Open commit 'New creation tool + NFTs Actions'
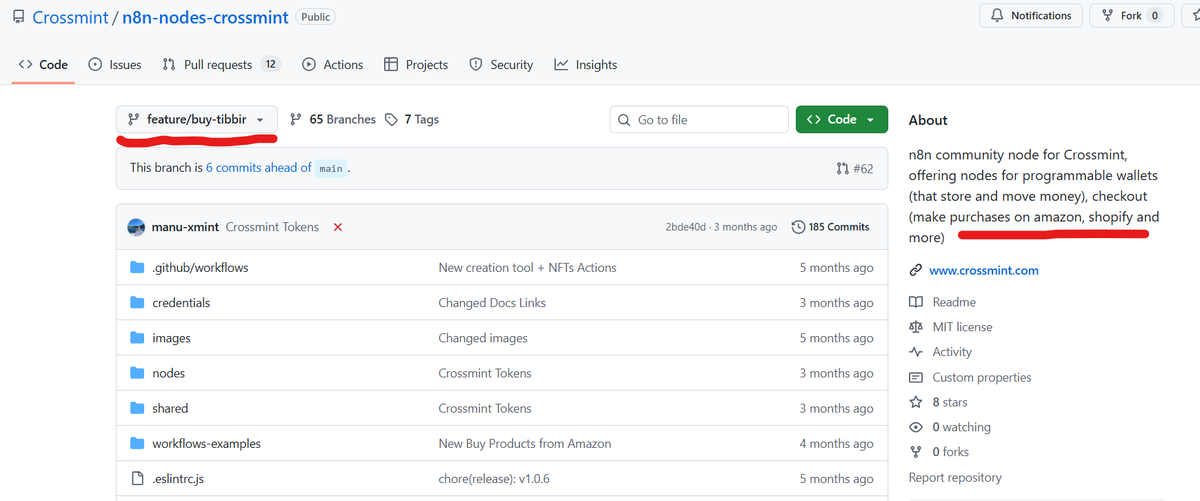 click(x=527, y=268)
